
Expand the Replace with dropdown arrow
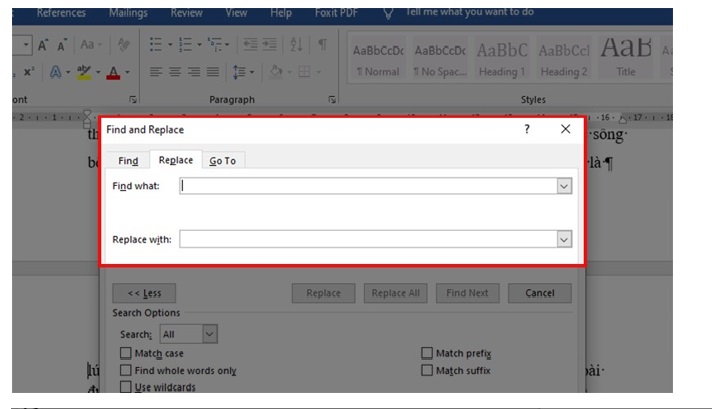coord(564,239)
